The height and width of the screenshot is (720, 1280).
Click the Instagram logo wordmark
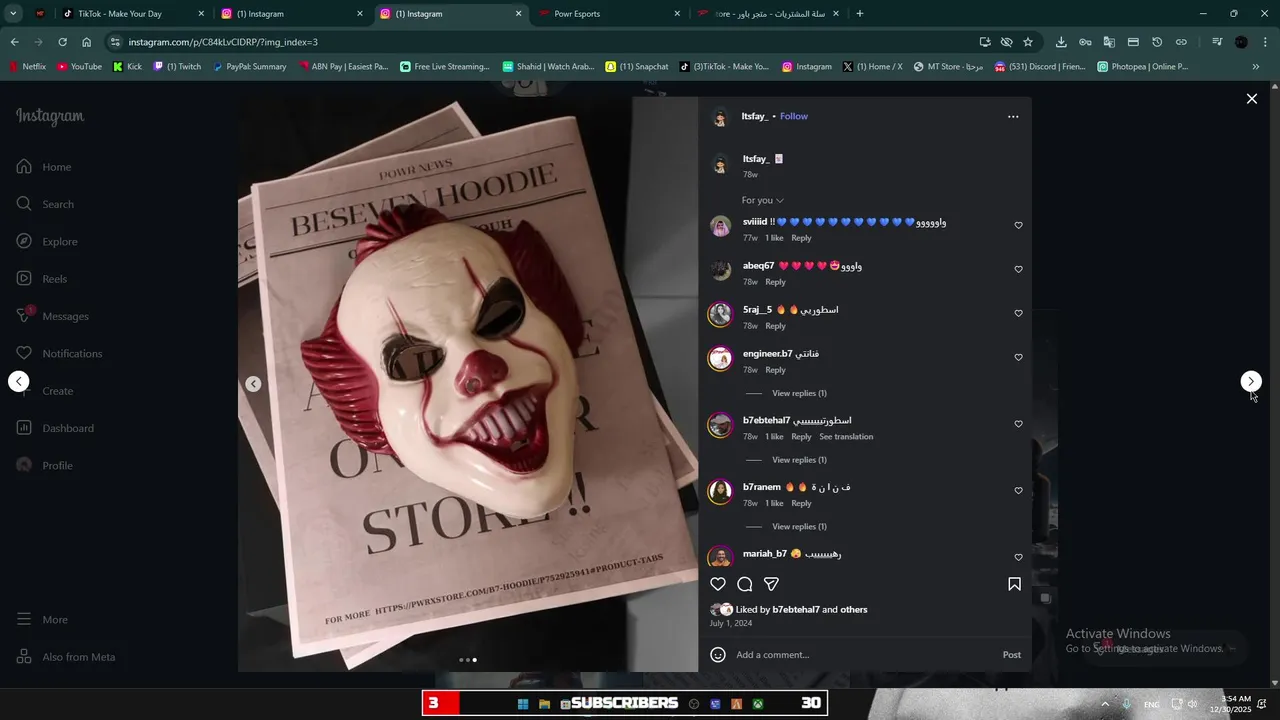pyautogui.click(x=50, y=117)
